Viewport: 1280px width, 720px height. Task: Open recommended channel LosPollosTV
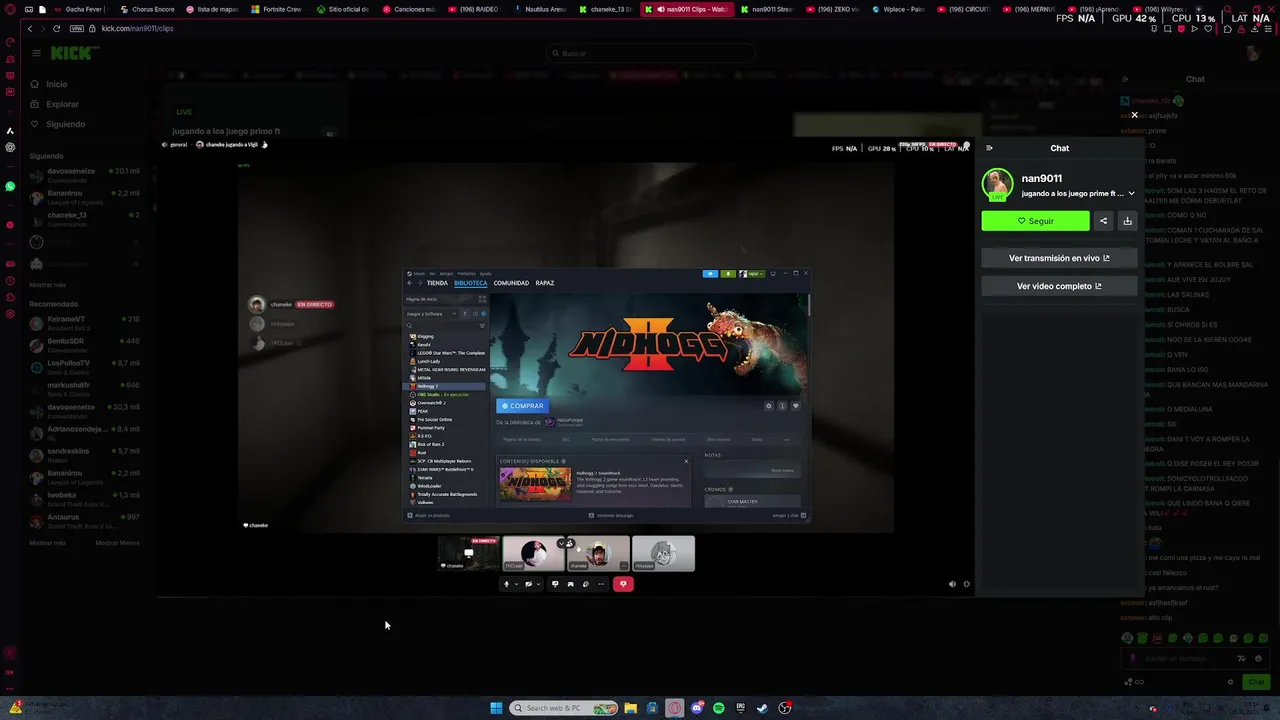[85, 367]
